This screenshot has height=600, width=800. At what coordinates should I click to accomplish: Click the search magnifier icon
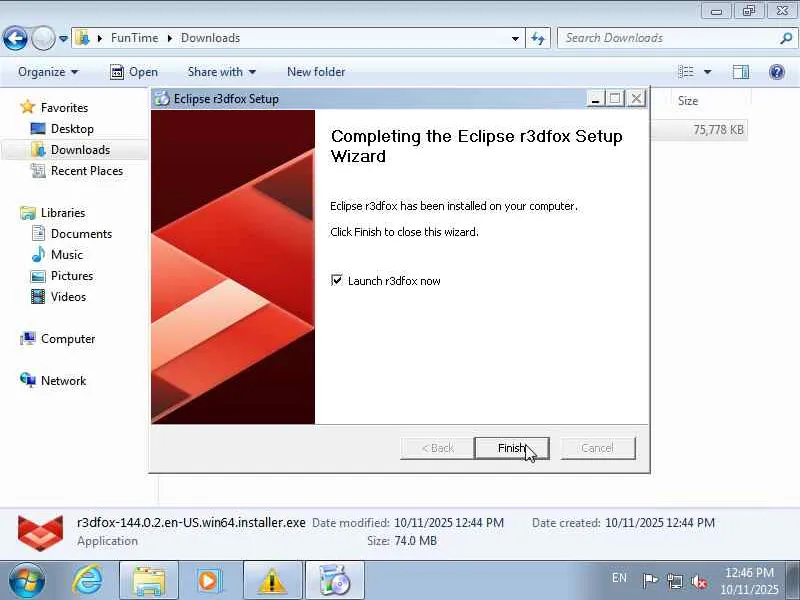tap(786, 38)
